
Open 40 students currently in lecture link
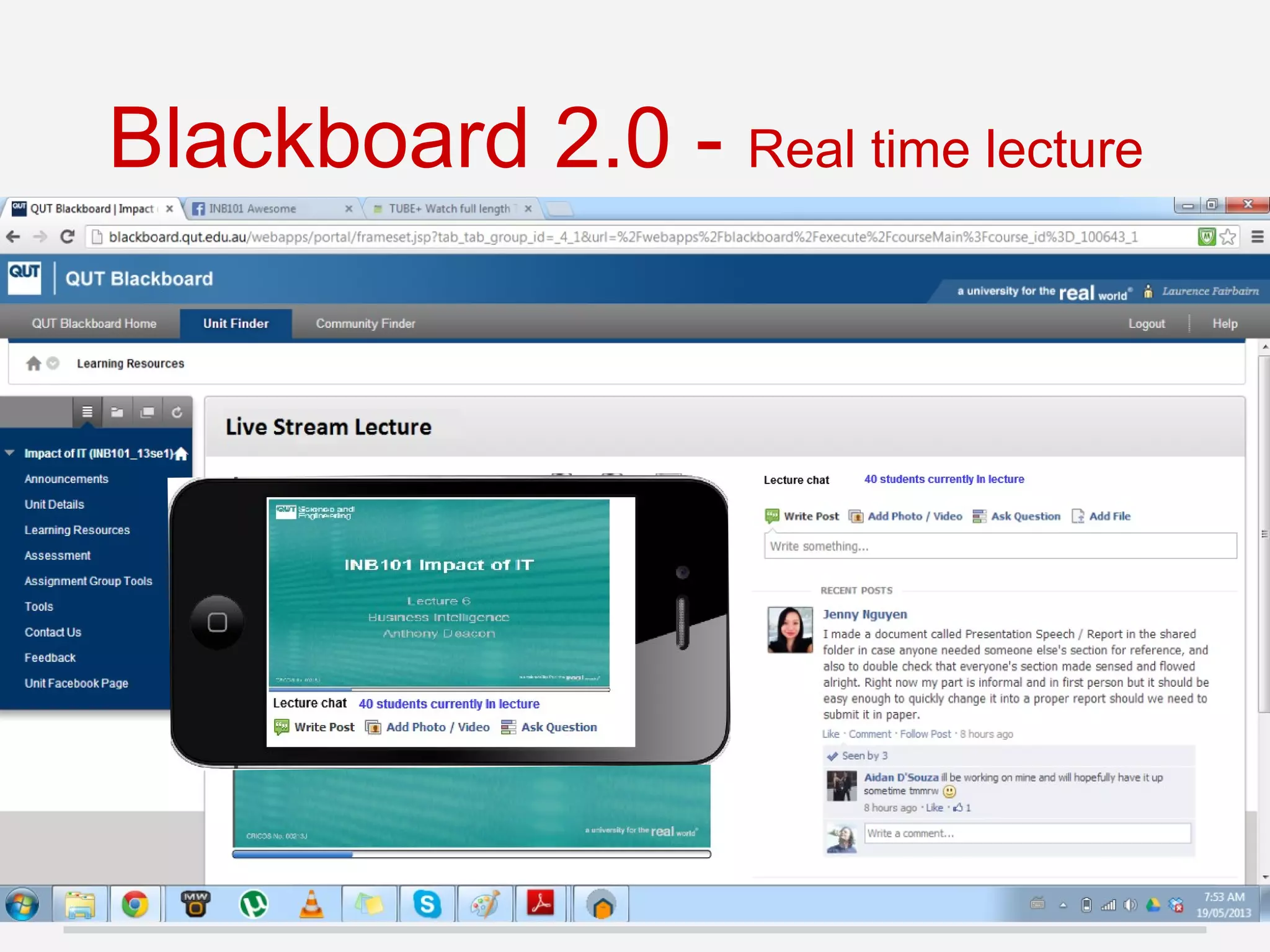(944, 479)
